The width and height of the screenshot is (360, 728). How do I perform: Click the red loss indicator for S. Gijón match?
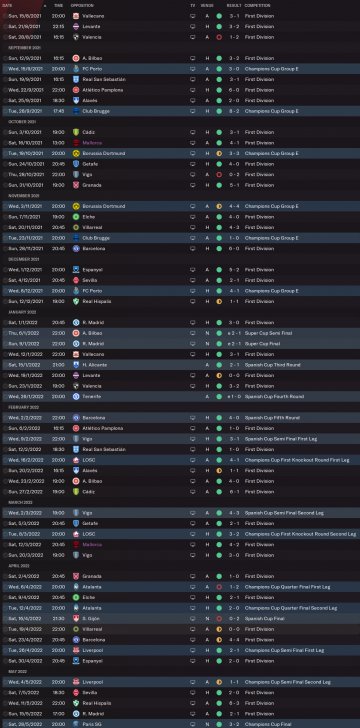point(219,618)
